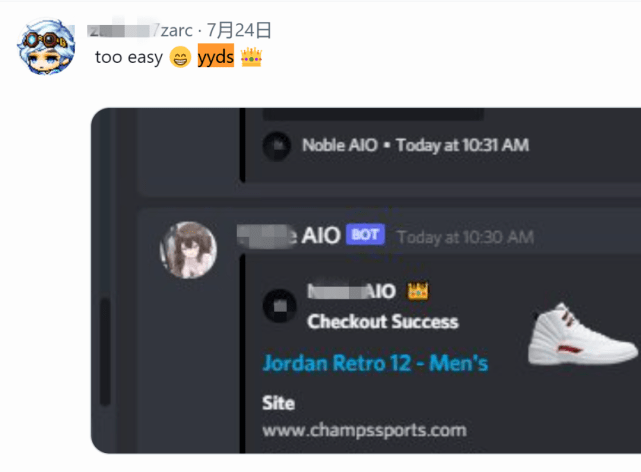Click the Checkout Success title
This screenshot has height=472, width=641.
point(383,322)
